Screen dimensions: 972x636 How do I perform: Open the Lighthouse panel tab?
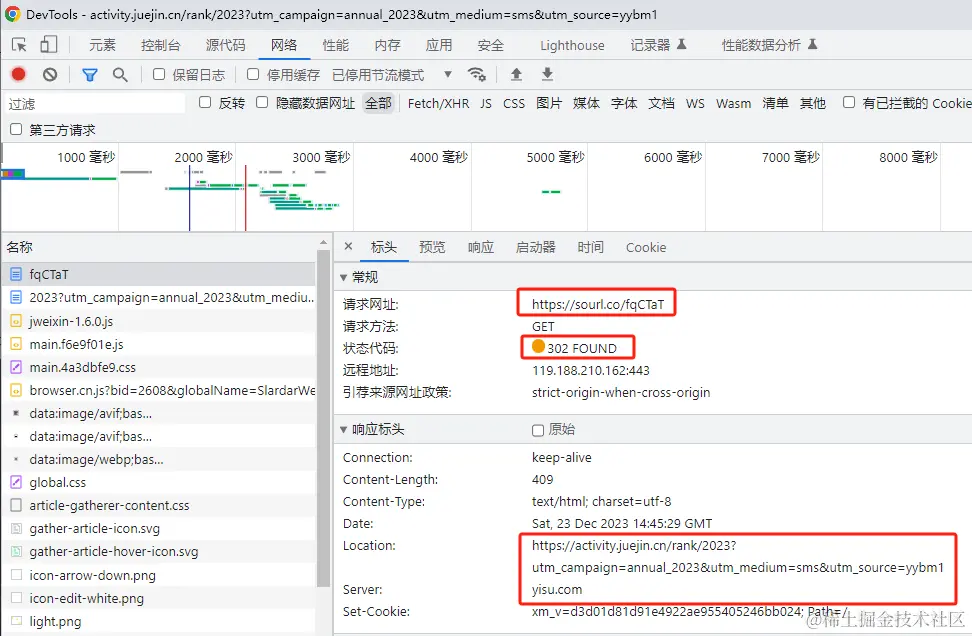572,45
